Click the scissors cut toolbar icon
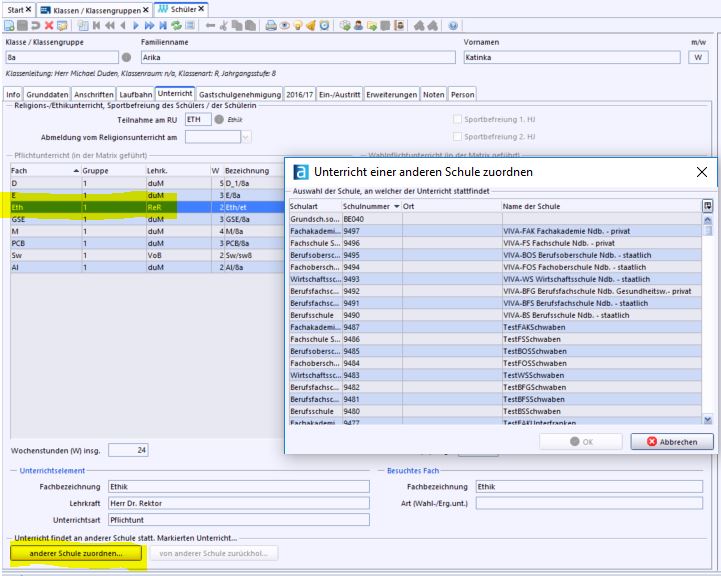The height and width of the screenshot is (576, 721). click(x=224, y=26)
